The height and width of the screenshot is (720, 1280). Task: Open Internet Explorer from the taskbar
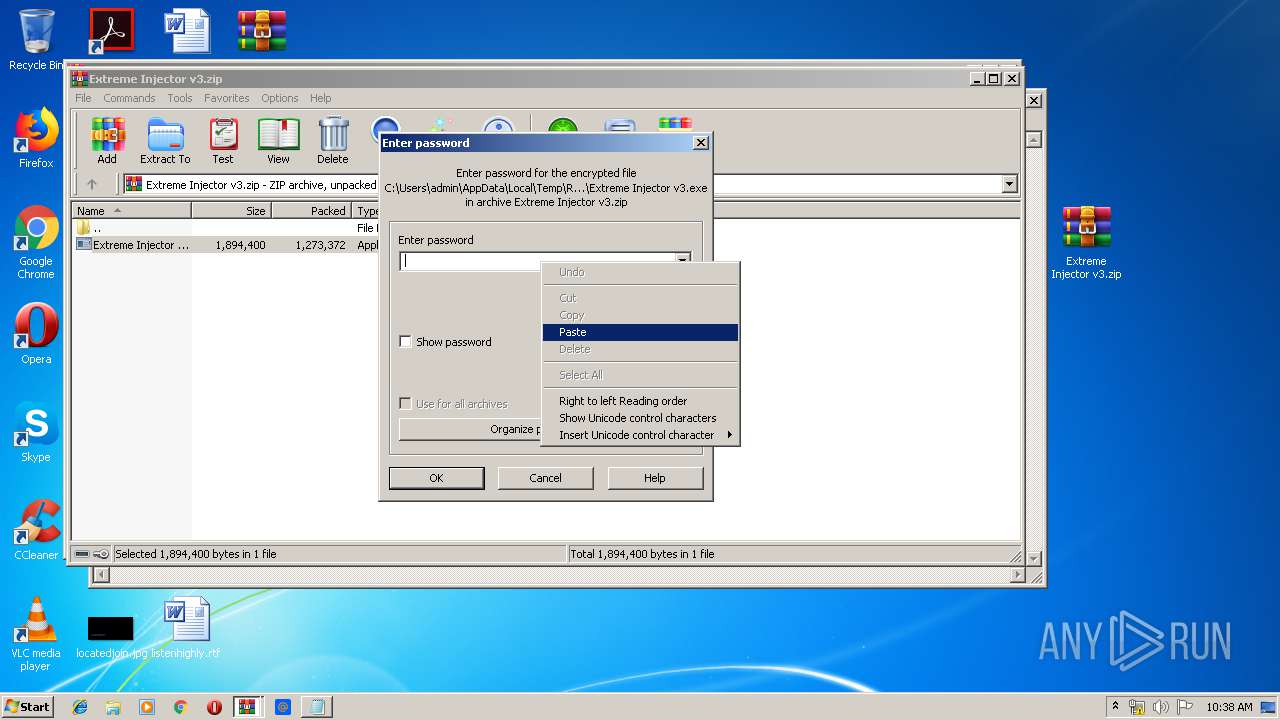(80, 707)
